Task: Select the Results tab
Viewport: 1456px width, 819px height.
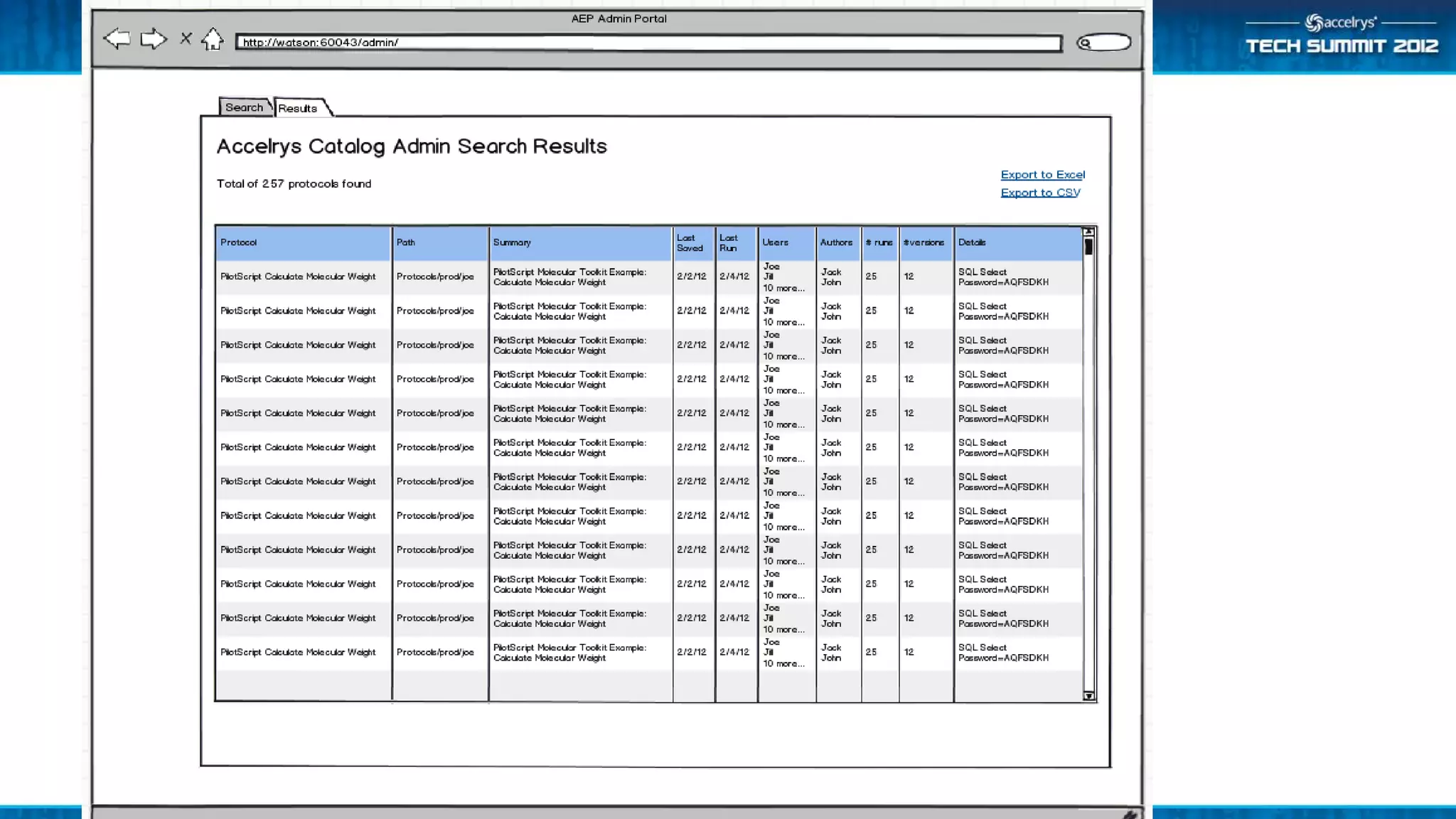Action: coord(298,108)
